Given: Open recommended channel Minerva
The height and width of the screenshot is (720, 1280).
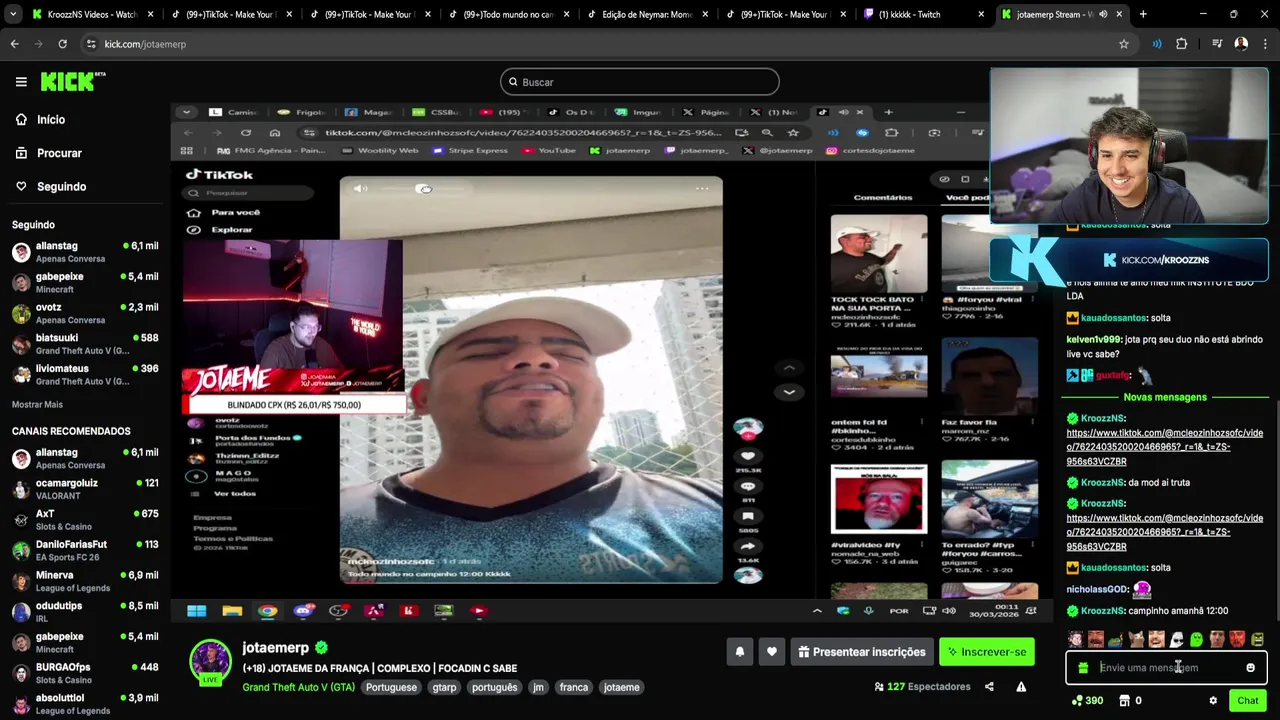Looking at the screenshot, I should pos(85,581).
